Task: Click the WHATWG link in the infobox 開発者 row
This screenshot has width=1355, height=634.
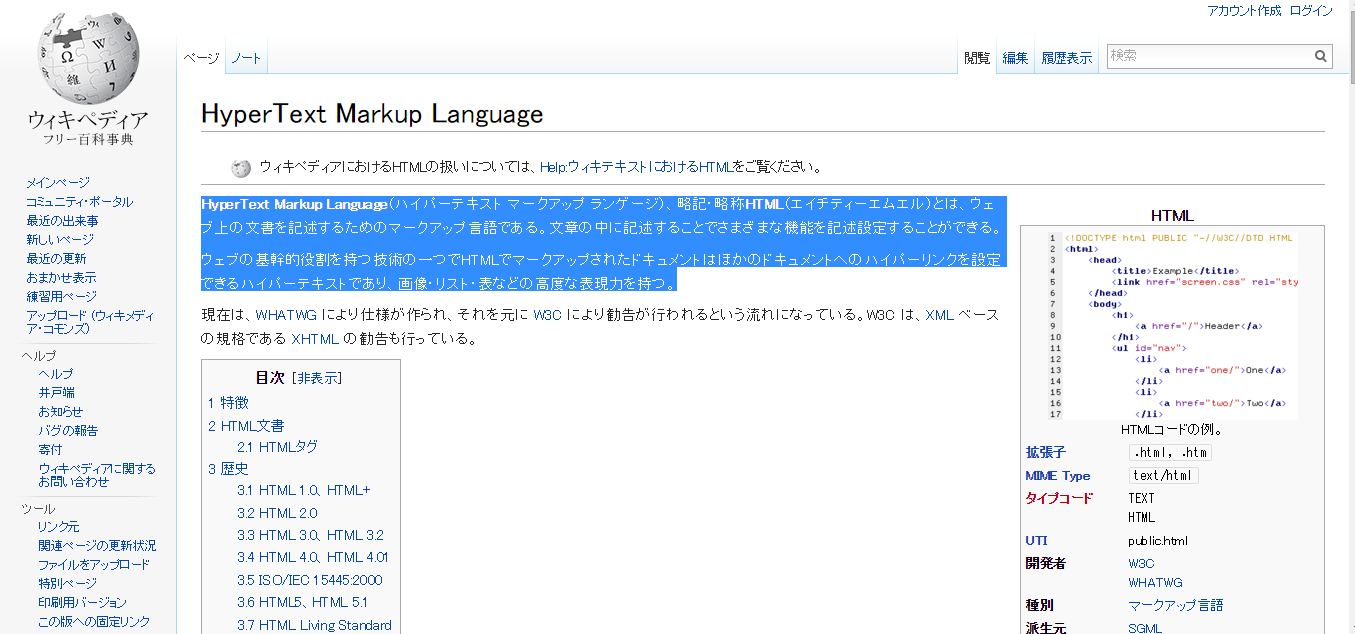Action: [x=1156, y=582]
